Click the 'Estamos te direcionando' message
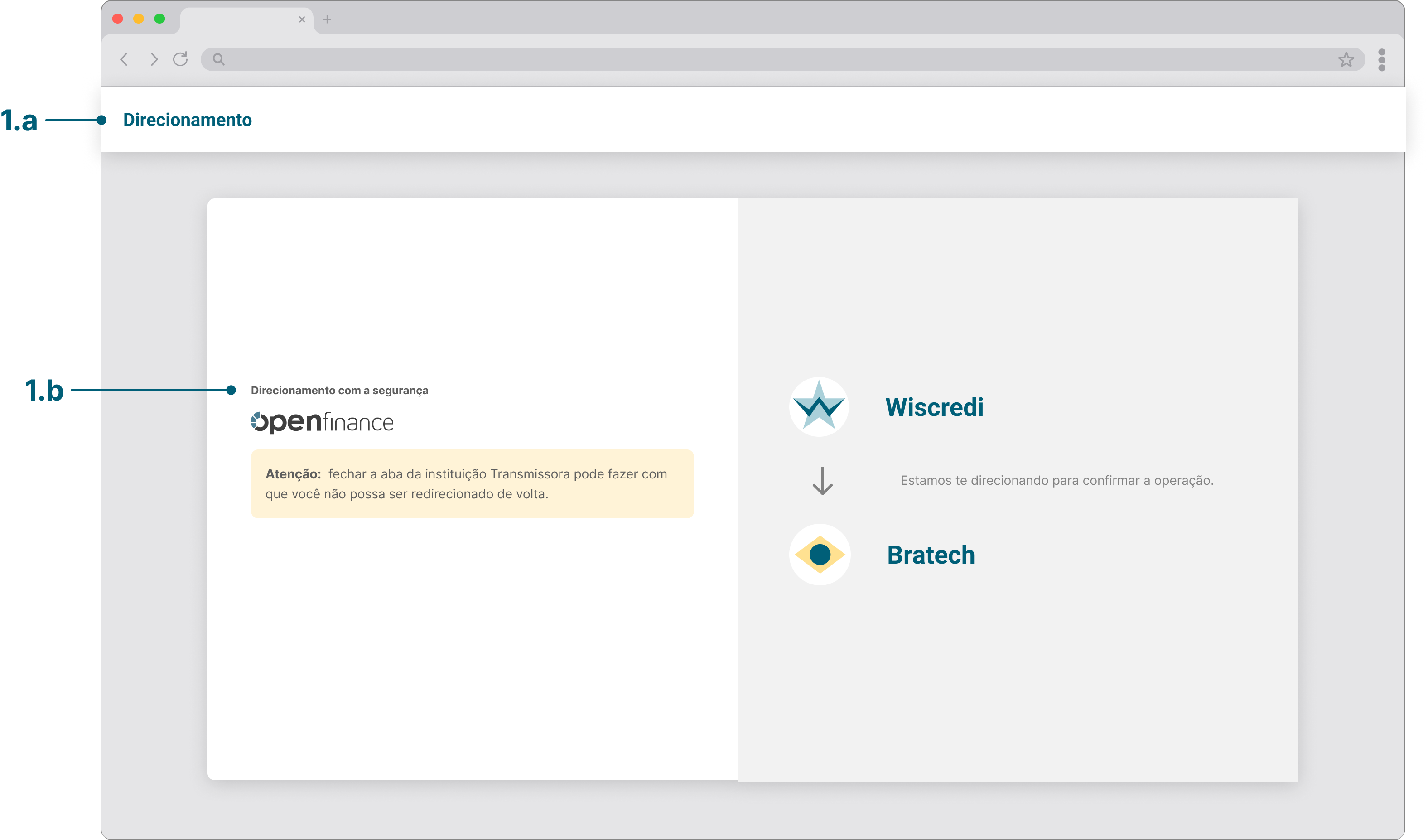The width and height of the screenshot is (1428, 840). (1057, 481)
